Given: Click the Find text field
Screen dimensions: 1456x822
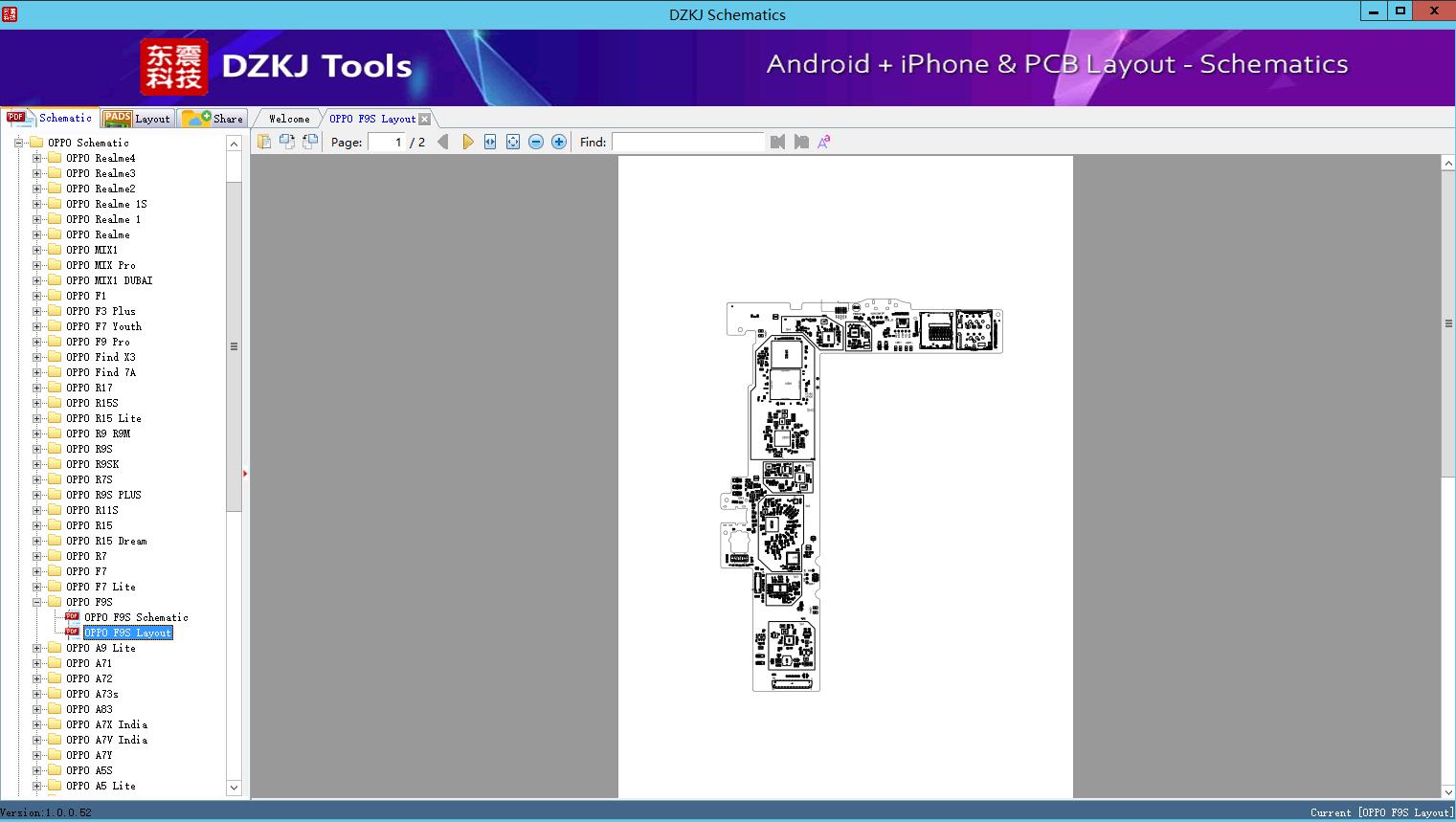Looking at the screenshot, I should pos(688,142).
